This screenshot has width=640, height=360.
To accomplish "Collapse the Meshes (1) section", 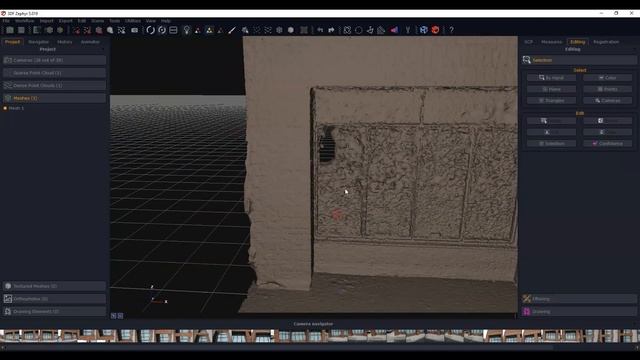I will coord(54,98).
